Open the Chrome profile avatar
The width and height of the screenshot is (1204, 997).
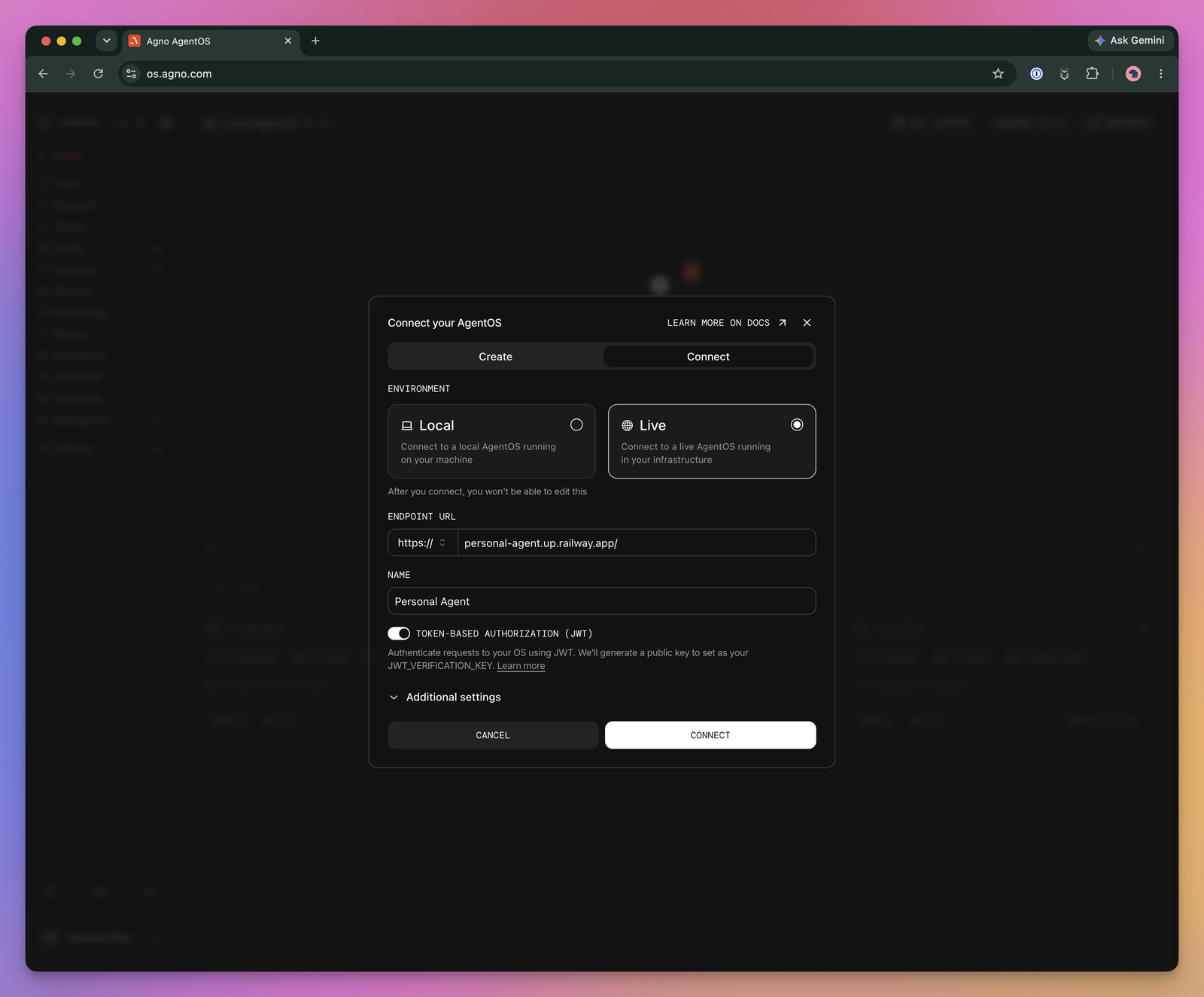1133,74
